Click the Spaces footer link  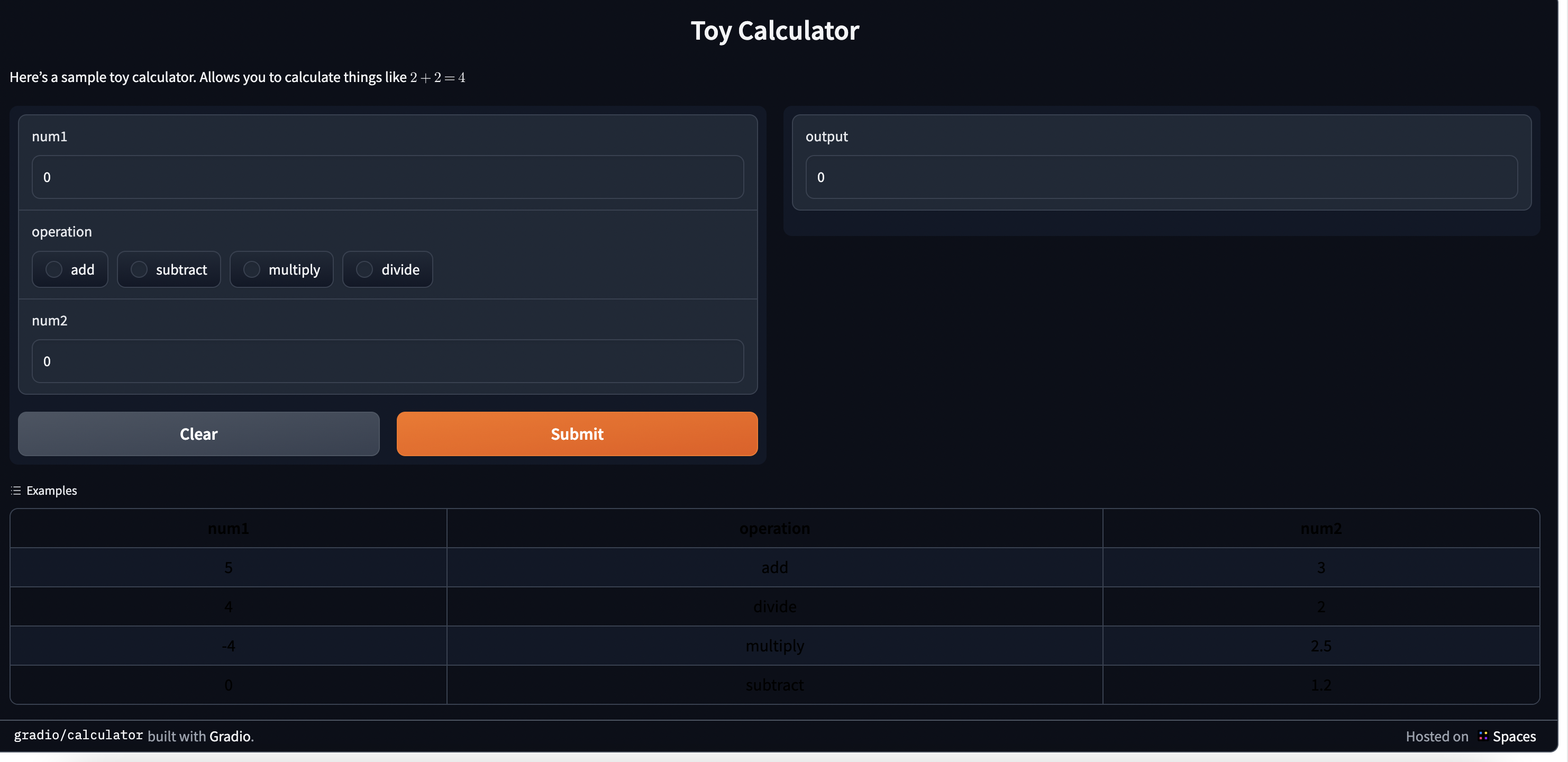[1514, 736]
